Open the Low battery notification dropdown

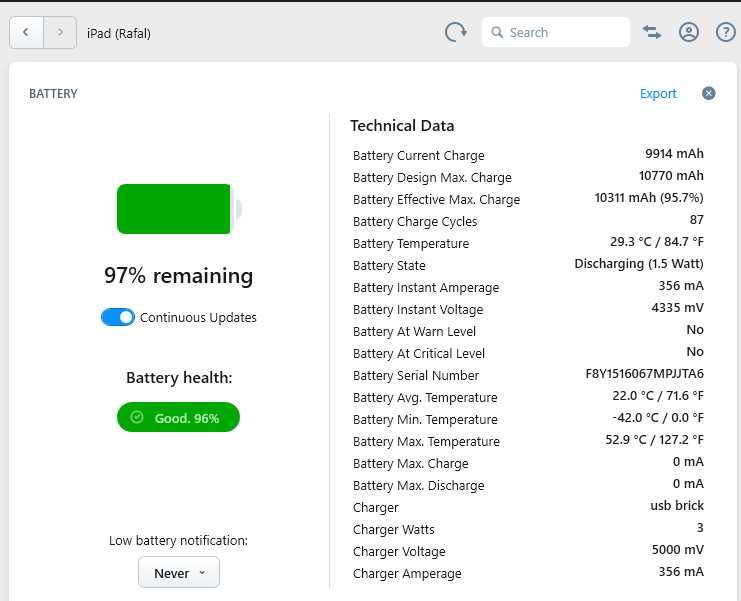[x=179, y=573]
